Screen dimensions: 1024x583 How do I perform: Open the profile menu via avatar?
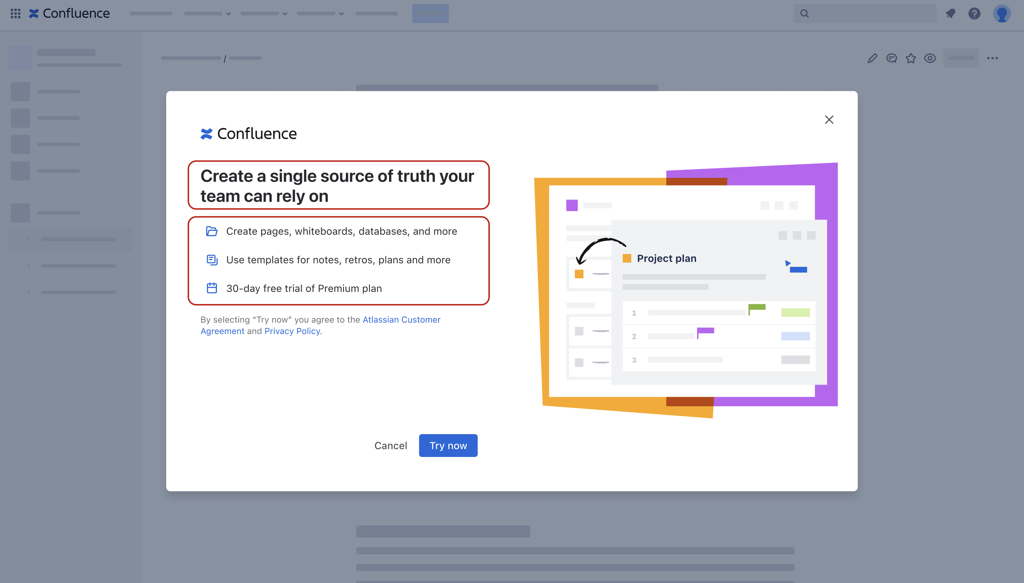click(1002, 13)
